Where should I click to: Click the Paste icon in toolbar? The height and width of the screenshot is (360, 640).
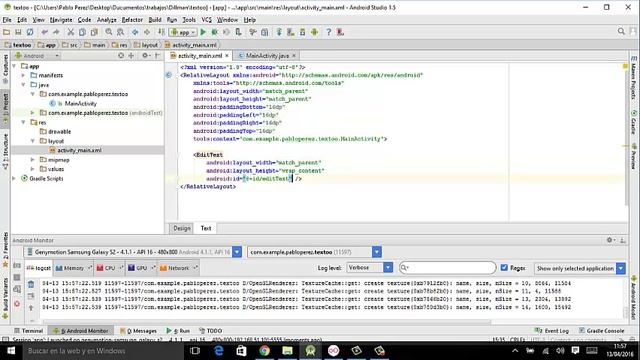(94, 32)
